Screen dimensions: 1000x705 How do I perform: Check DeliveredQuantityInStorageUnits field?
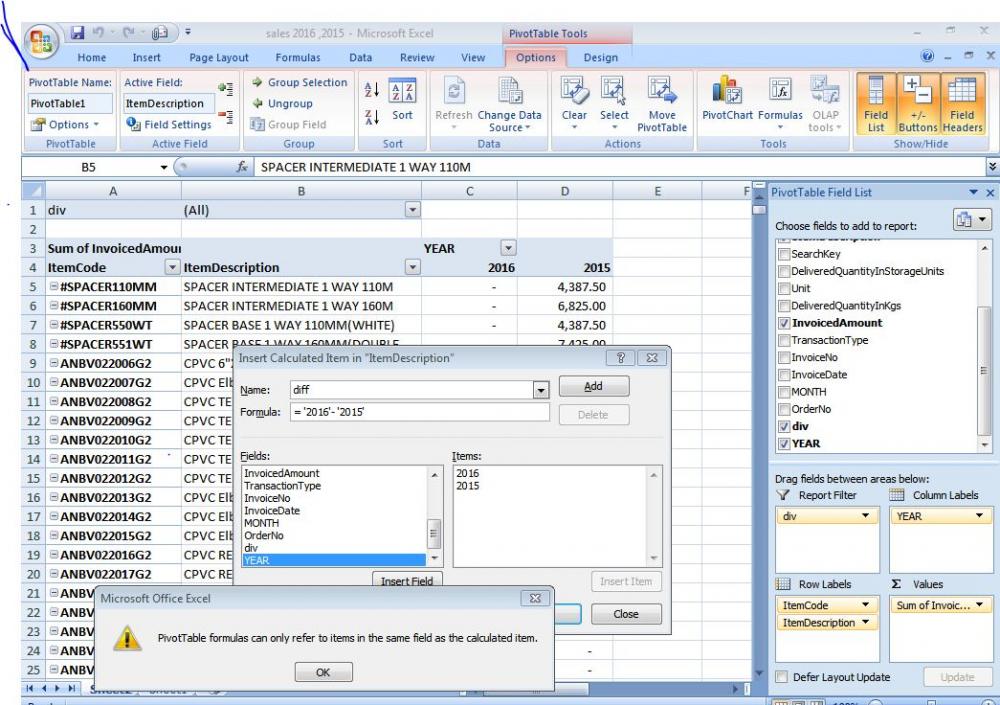point(784,271)
